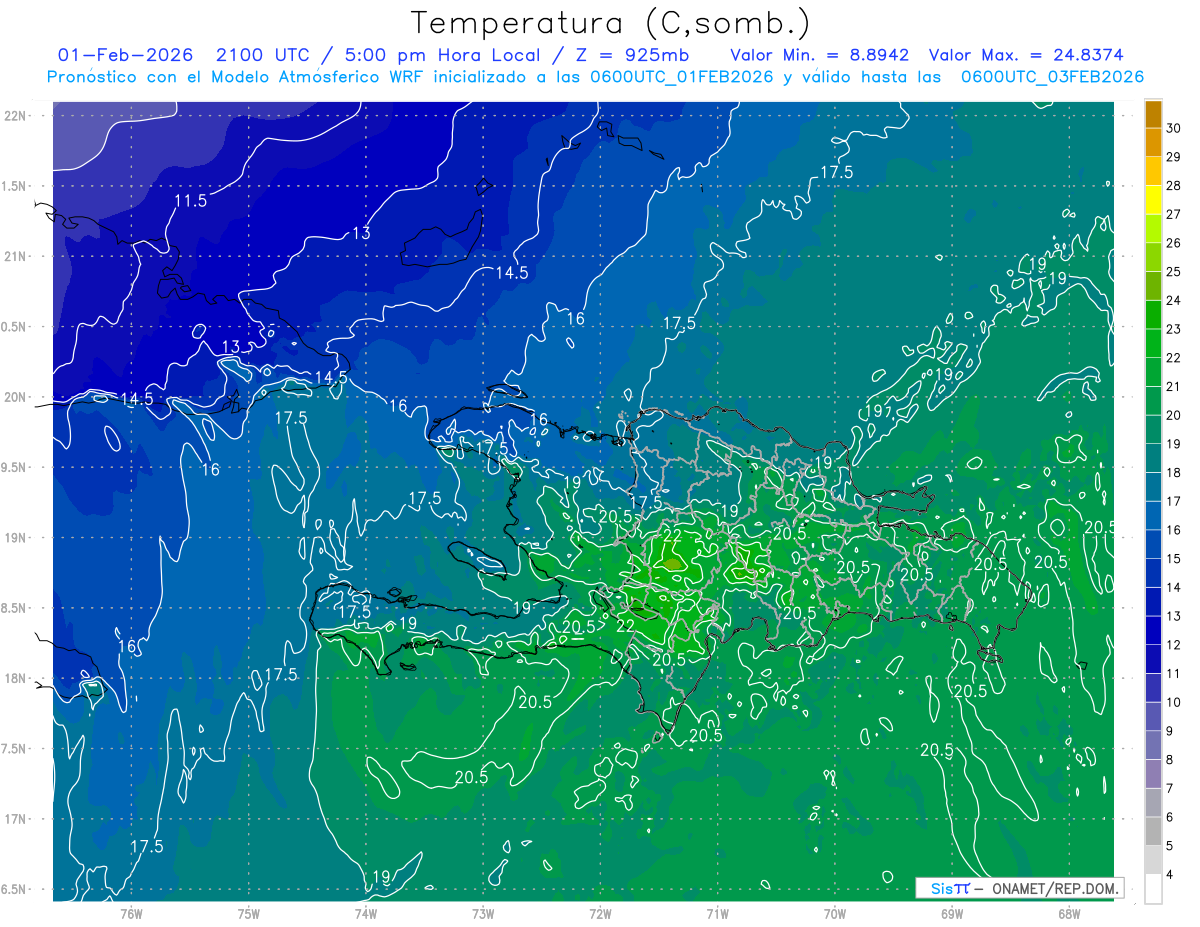The height and width of the screenshot is (927, 1200).
Task: Click the "Temperatura (C,somb.)" map title
Action: (611, 23)
